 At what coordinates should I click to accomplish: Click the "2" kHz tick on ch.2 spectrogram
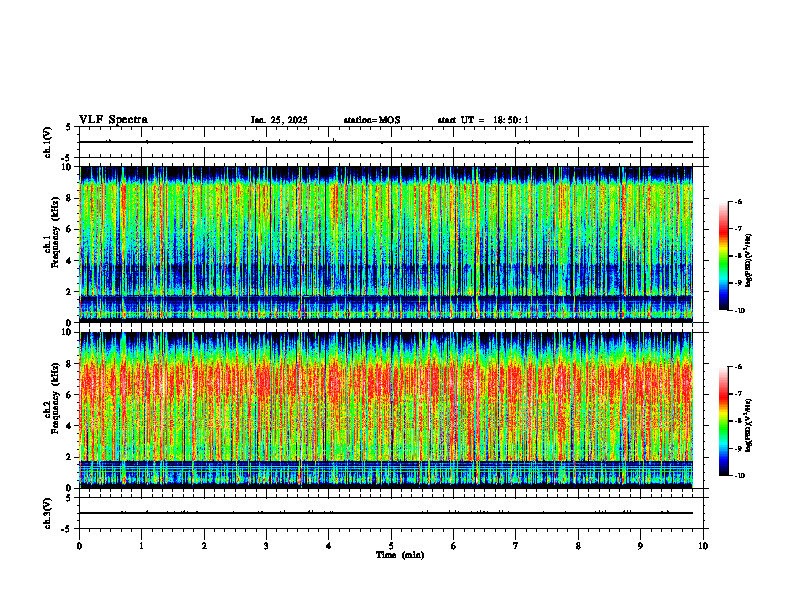click(70, 457)
